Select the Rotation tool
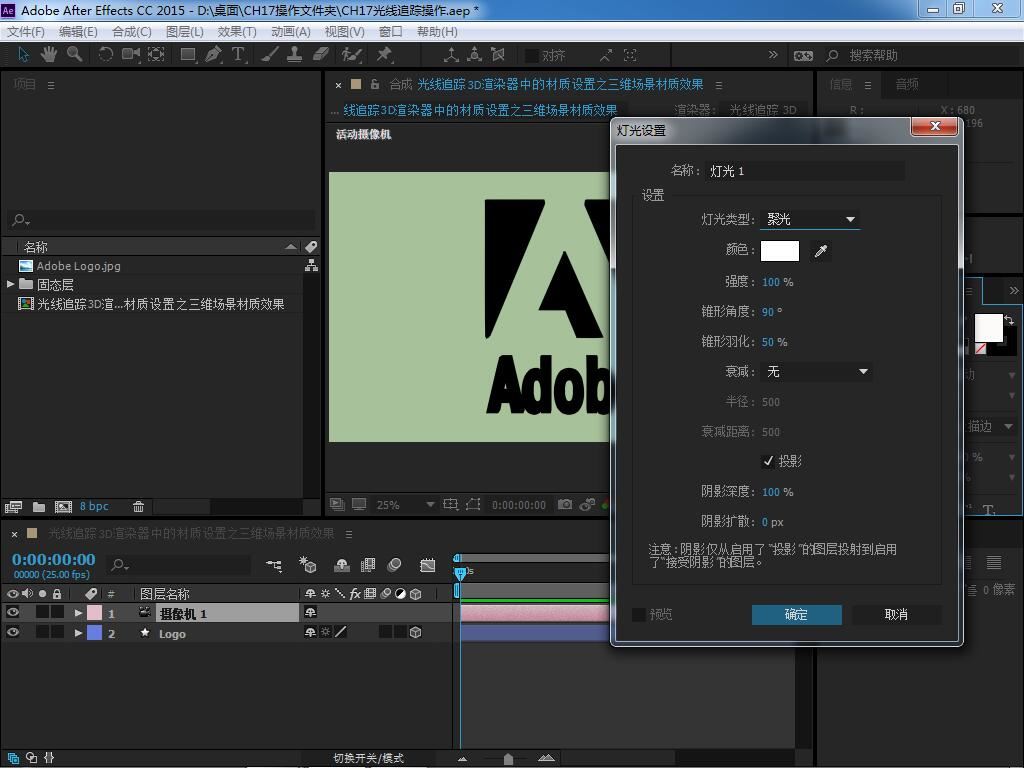Screen dimensions: 1024x768 point(105,55)
